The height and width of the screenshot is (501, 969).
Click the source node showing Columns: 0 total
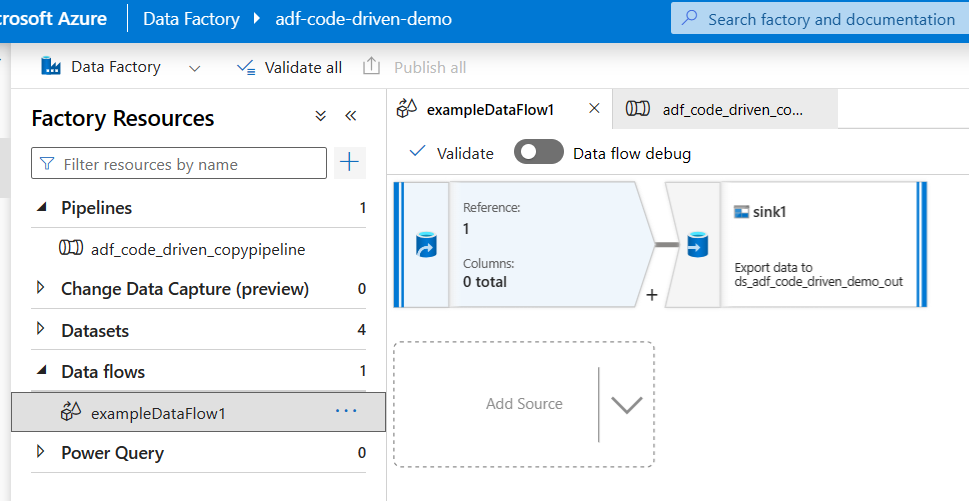(524, 245)
